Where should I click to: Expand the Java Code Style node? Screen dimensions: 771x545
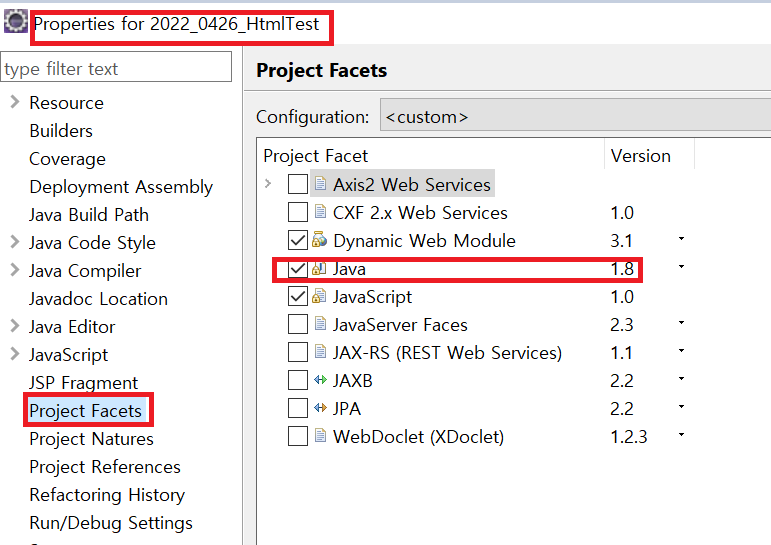15,242
